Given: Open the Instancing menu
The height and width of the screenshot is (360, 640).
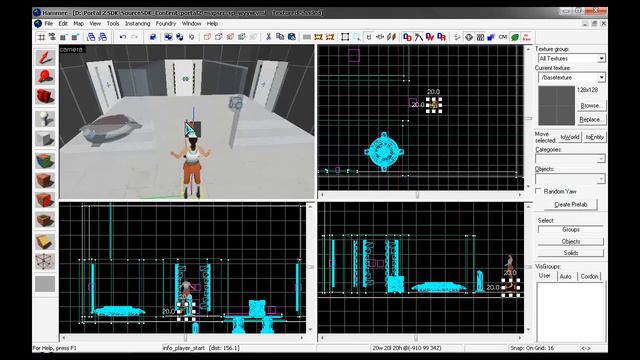Looking at the screenshot, I should 138,24.
